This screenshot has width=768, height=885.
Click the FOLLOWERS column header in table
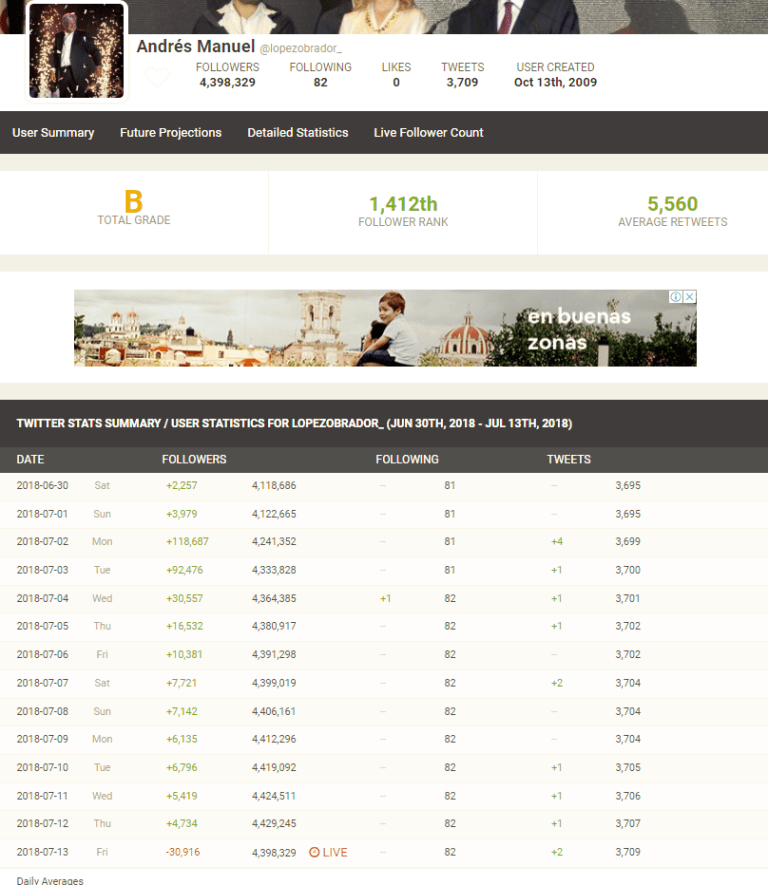194,459
